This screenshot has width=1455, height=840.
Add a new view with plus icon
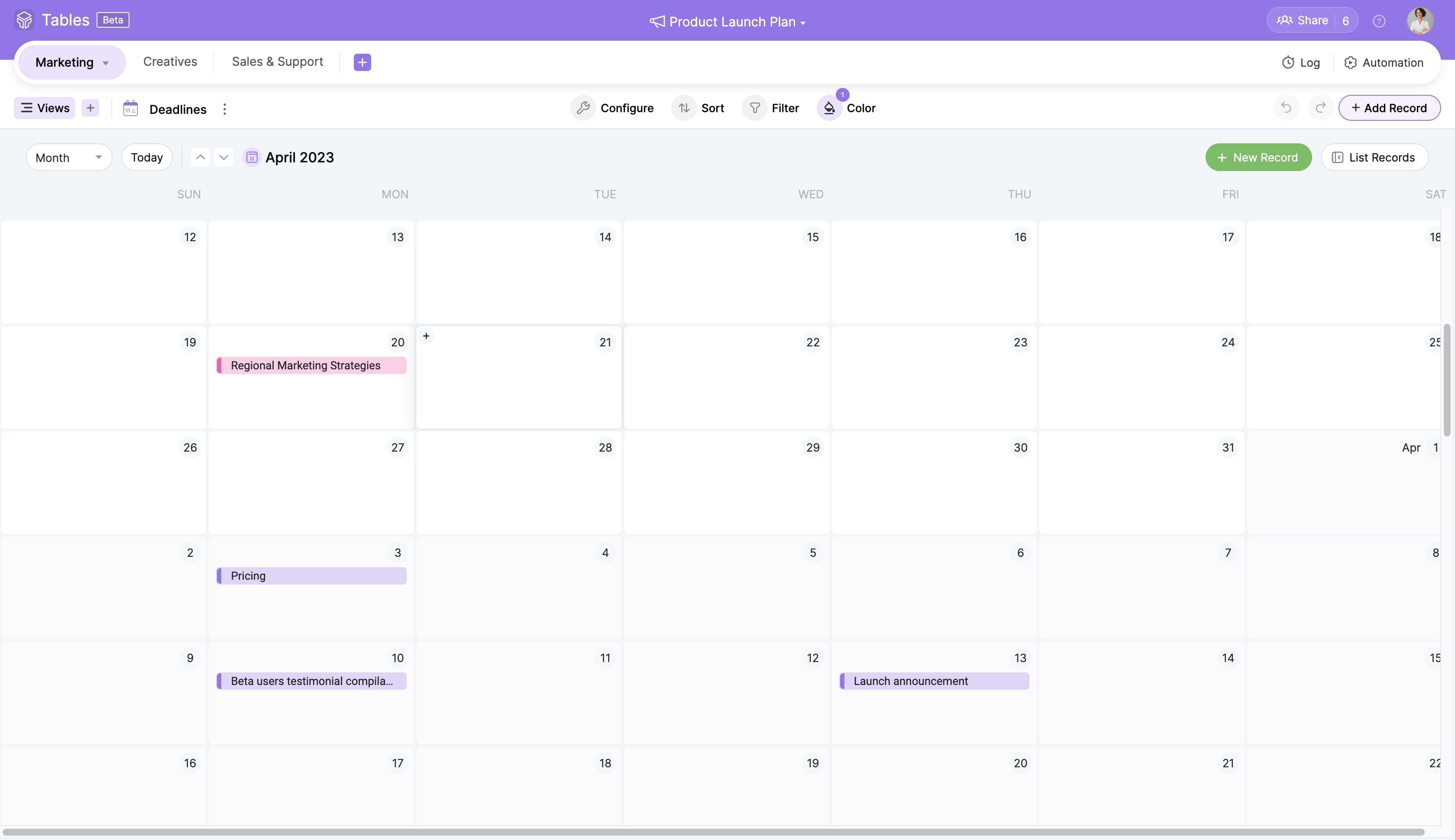(91, 108)
